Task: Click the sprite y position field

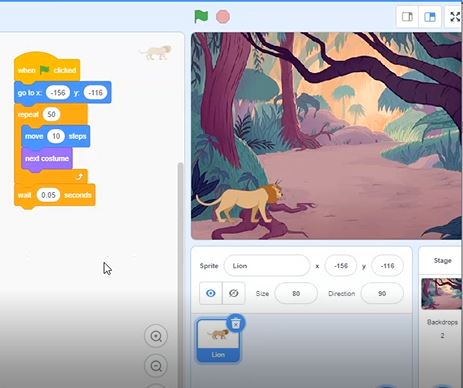Action: (x=387, y=266)
